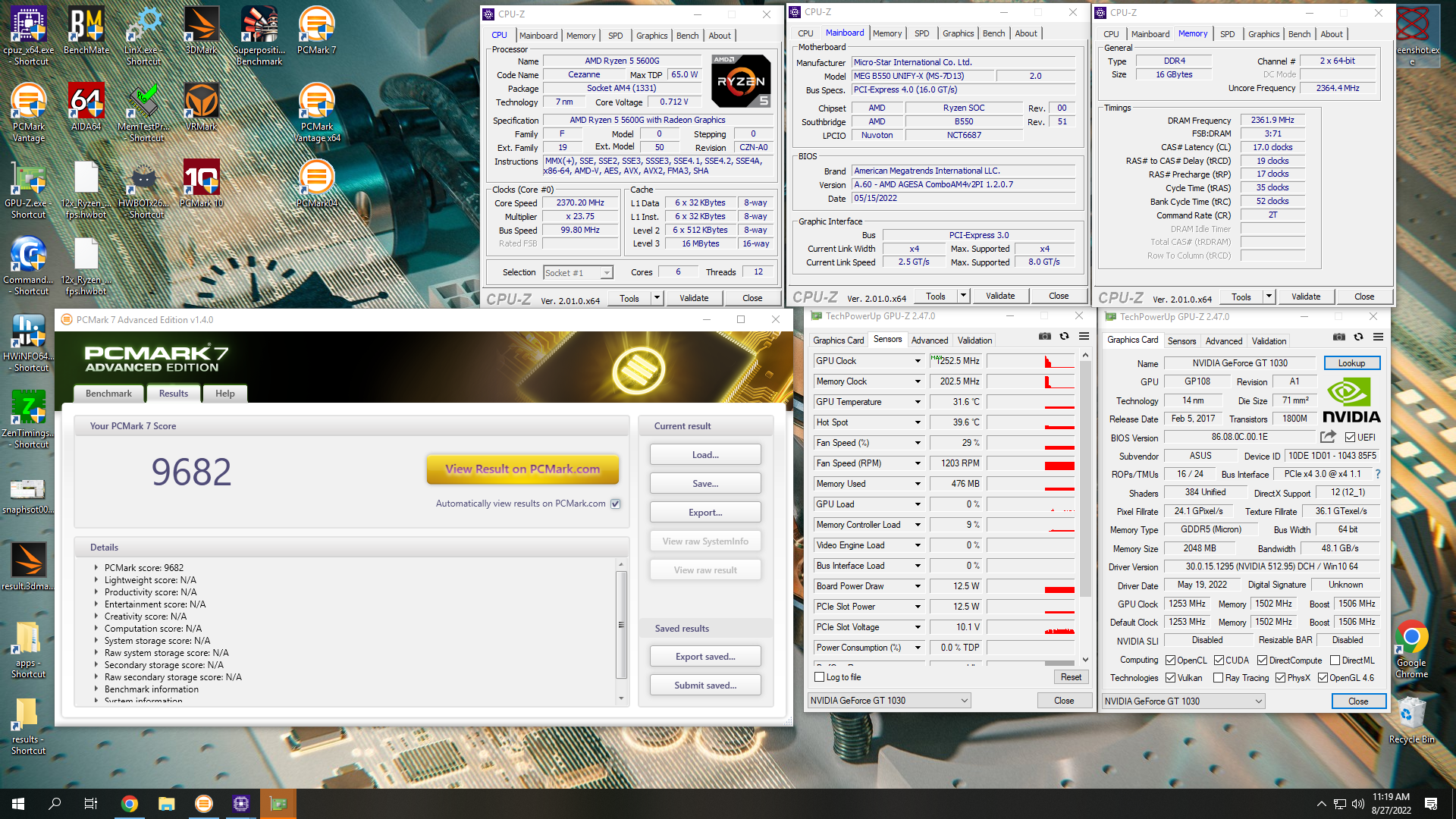Open the VRMark desktop icon
The width and height of the screenshot is (1456, 819).
coord(201,107)
